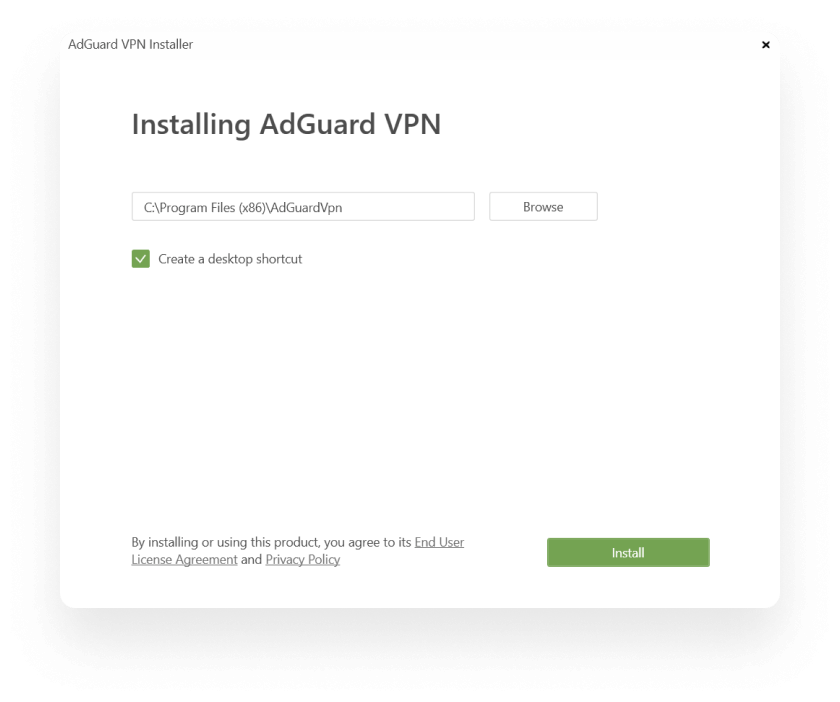Screen dimensions: 840x702
Task: Start installing AdGuard VPN
Action: click(x=628, y=552)
